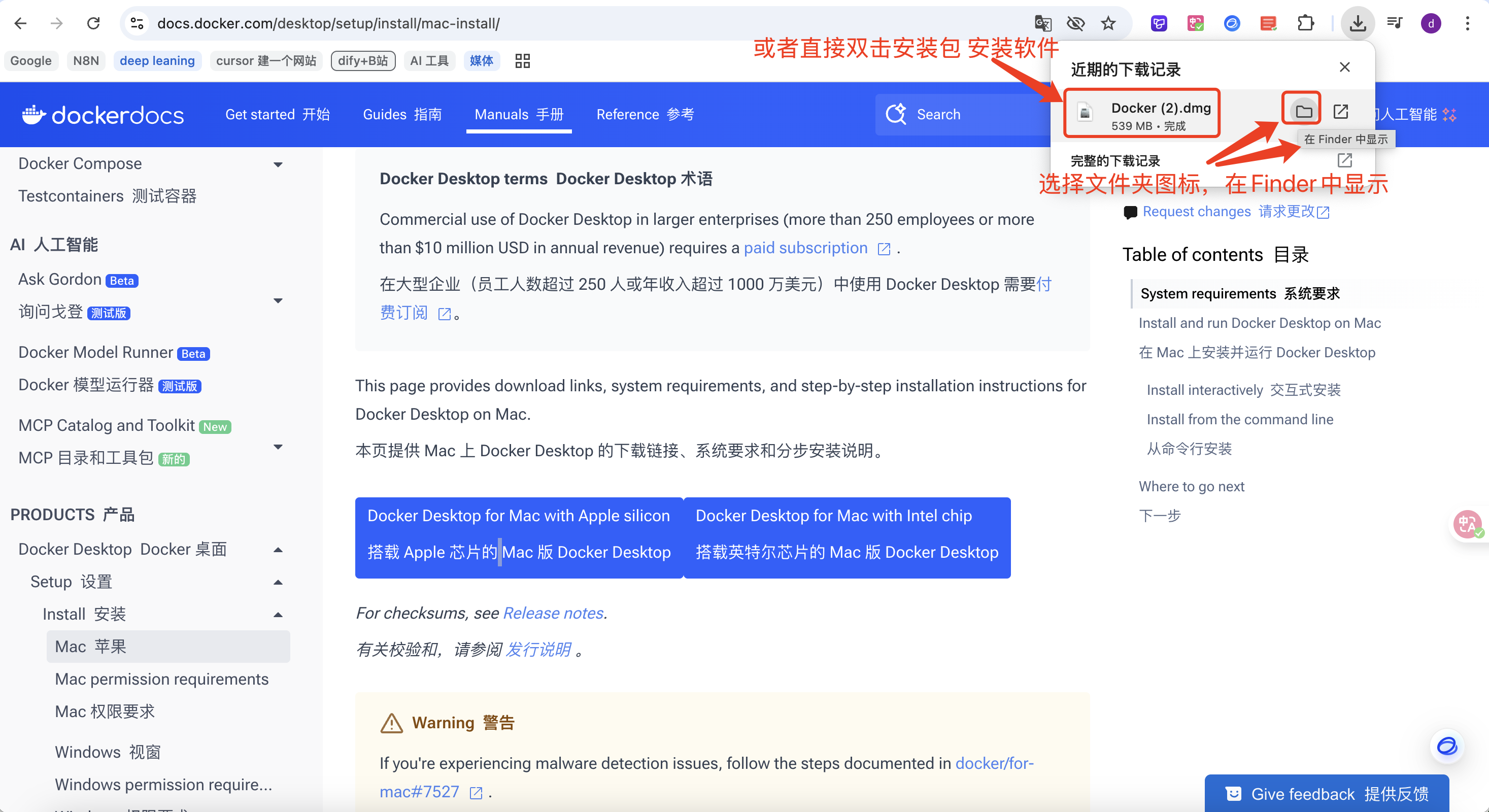The width and height of the screenshot is (1489, 812).
Task: Select Mac 苹果 in the sidebar
Action: coord(168,646)
